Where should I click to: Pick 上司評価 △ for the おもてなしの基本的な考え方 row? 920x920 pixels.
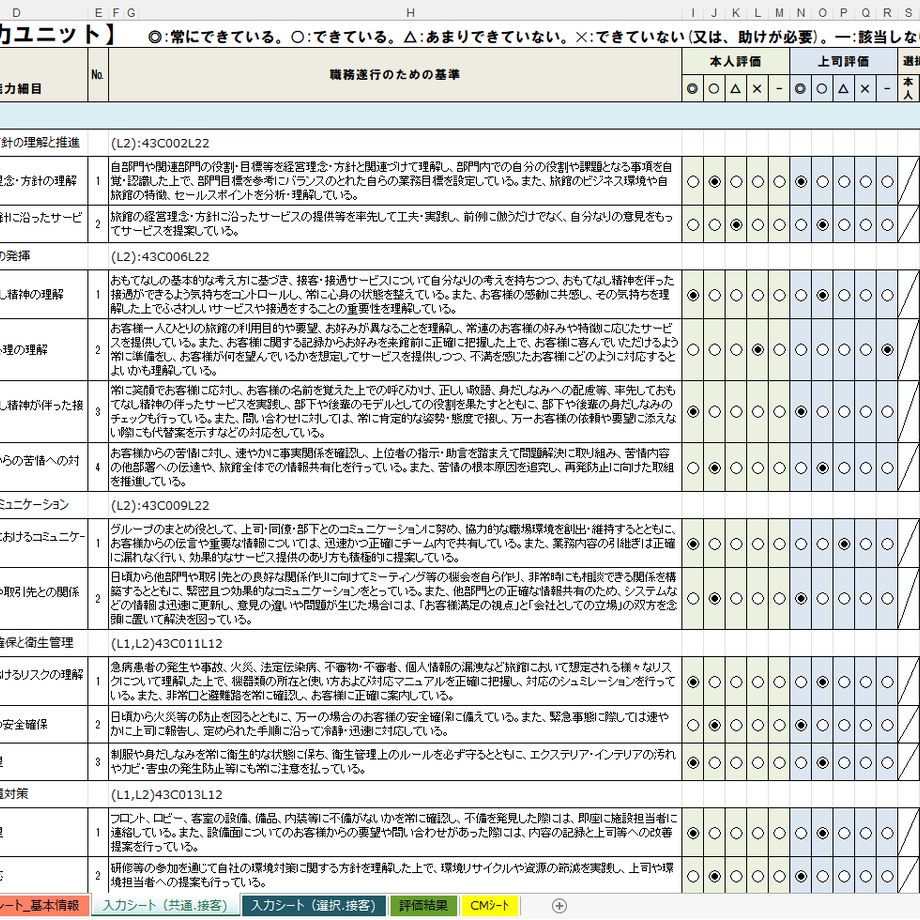[844, 295]
